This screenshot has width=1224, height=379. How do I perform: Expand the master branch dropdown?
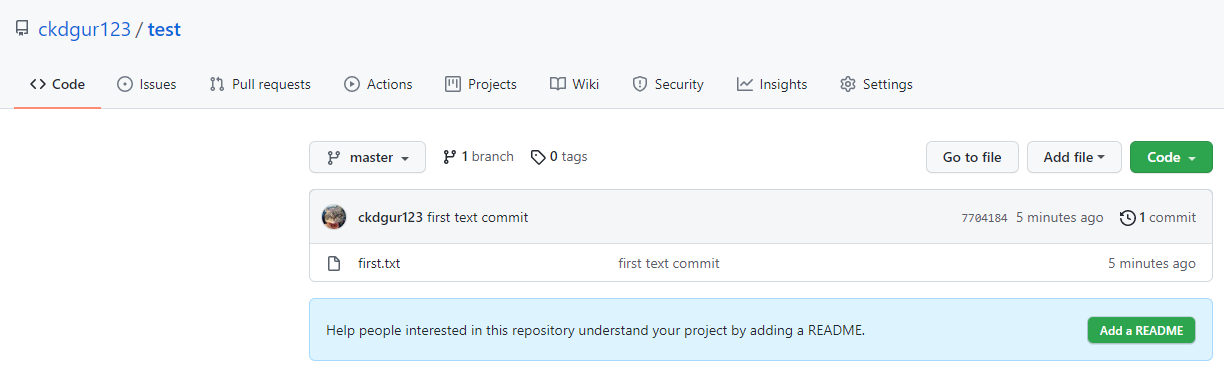point(367,157)
